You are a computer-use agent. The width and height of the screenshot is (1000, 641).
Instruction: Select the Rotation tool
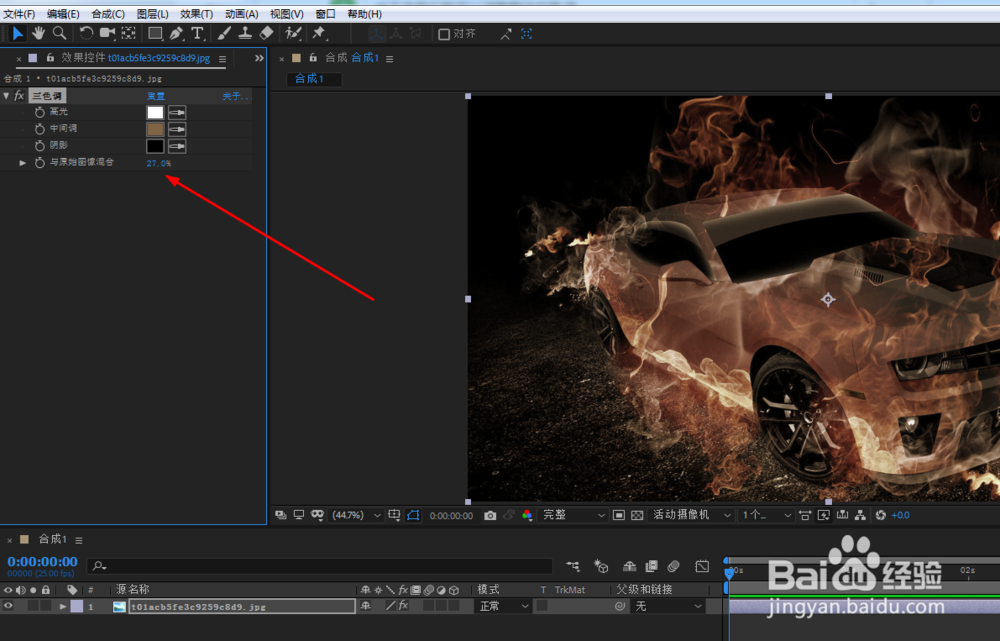click(86, 33)
